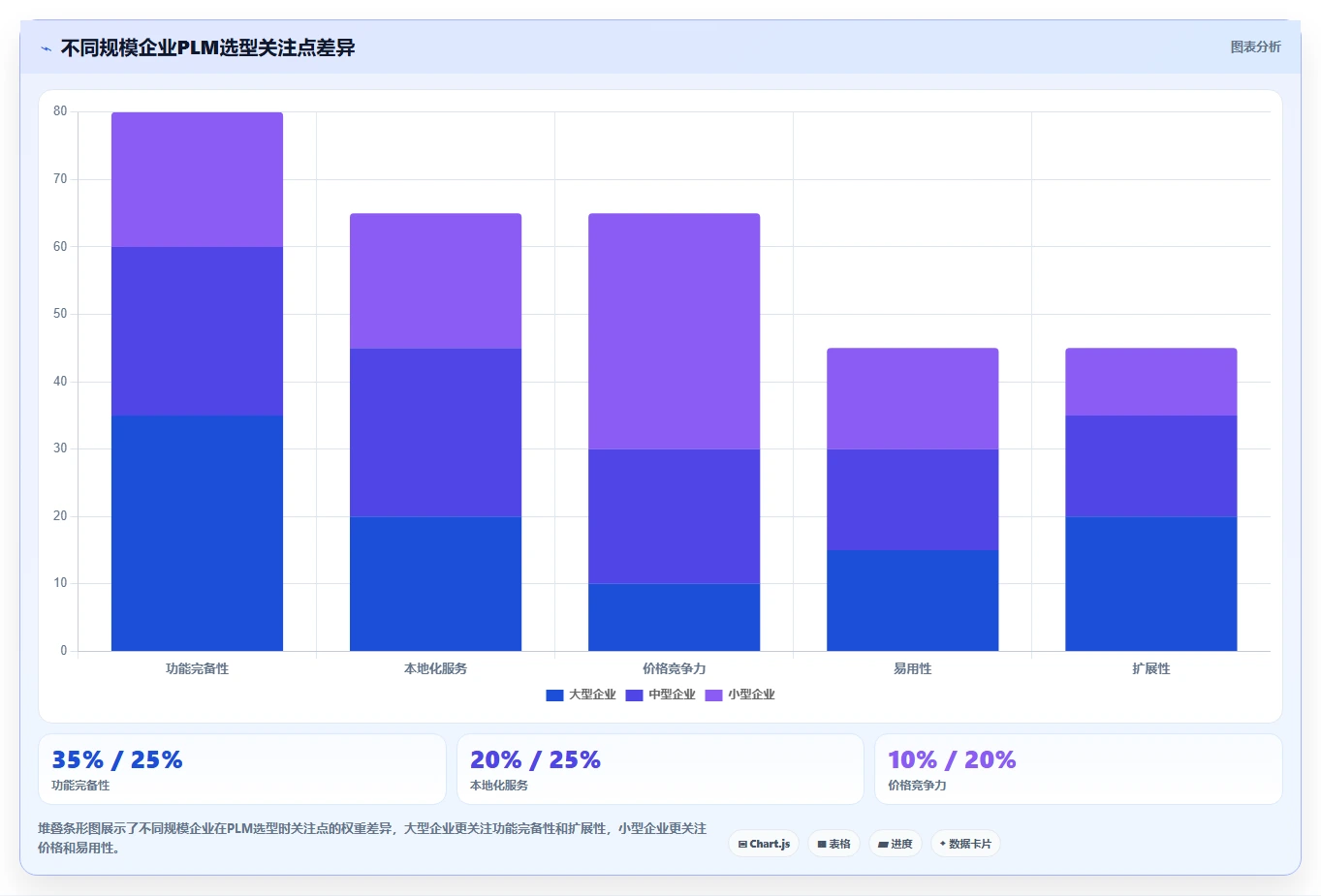Click the y-axis value 50

point(60,314)
